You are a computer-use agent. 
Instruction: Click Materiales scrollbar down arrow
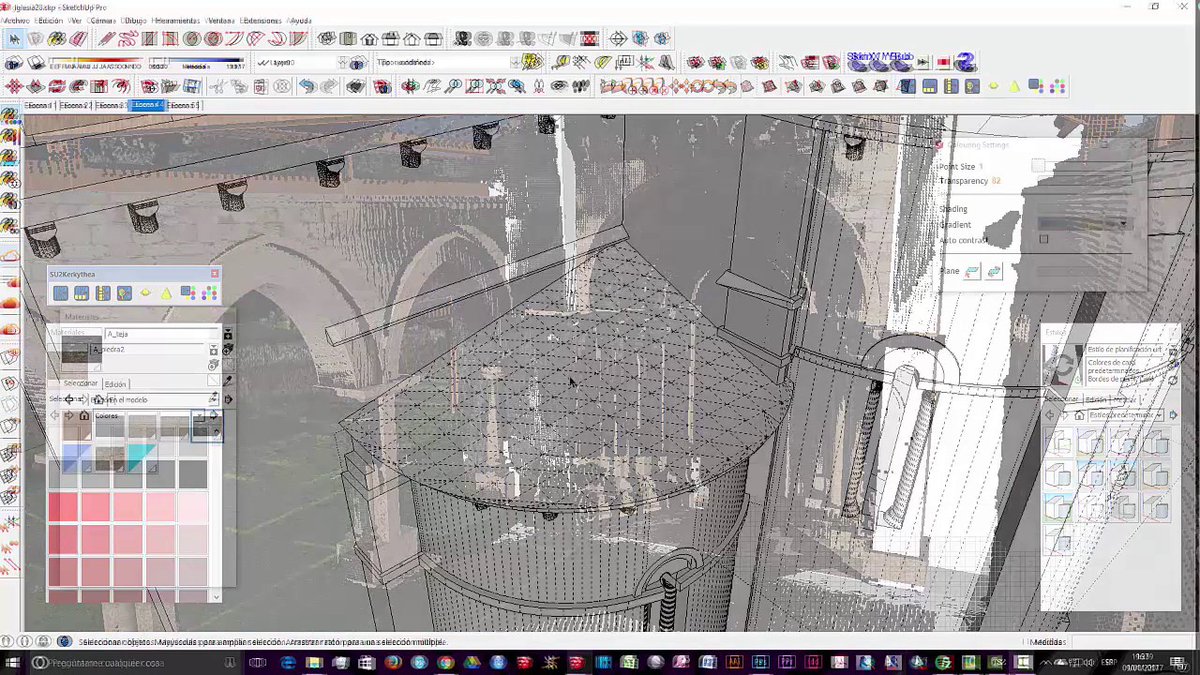pos(216,597)
